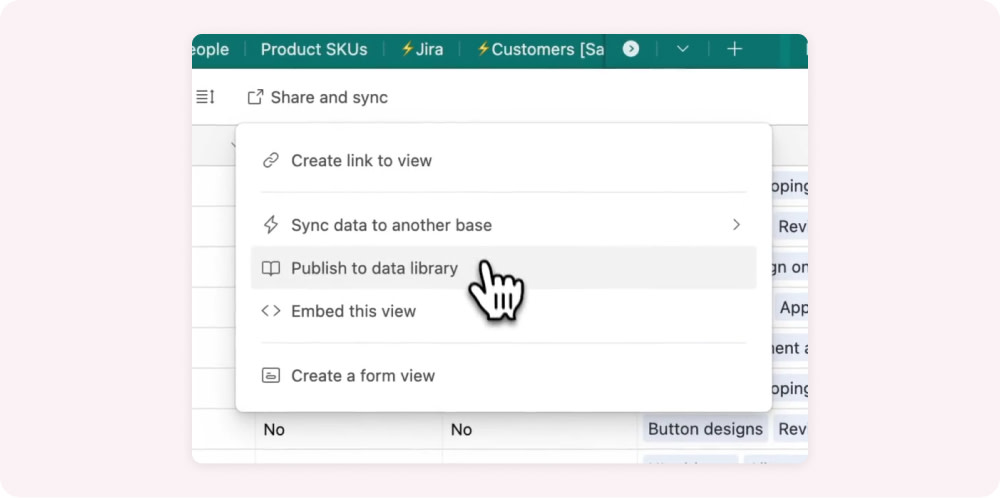Click the lightning bolt sync icon in menu

coord(270,225)
